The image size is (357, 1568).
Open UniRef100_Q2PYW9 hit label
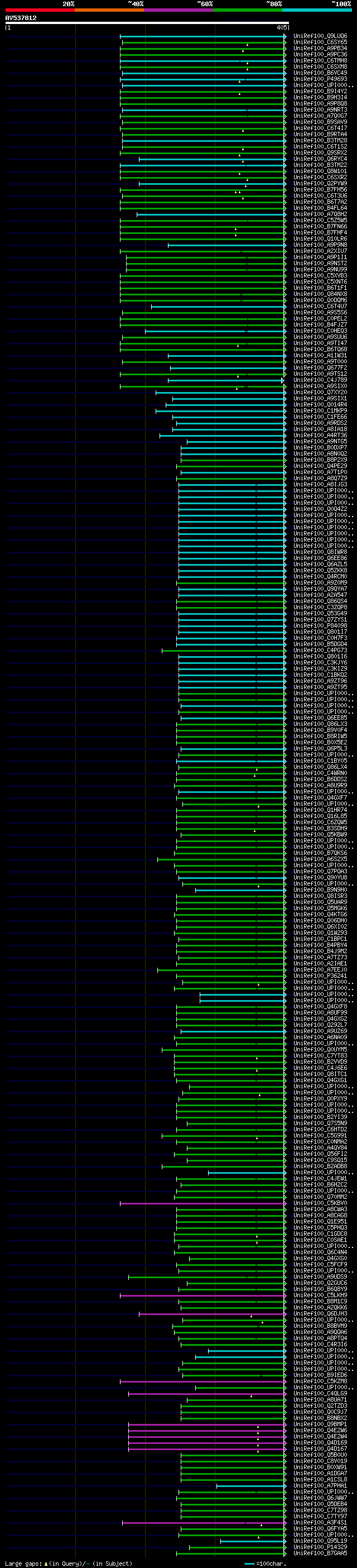tap(321, 183)
